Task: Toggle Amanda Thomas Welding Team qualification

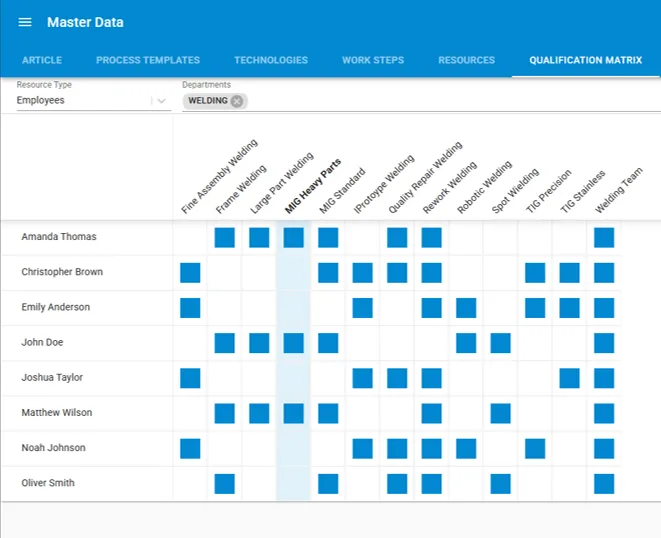Action: [x=604, y=237]
